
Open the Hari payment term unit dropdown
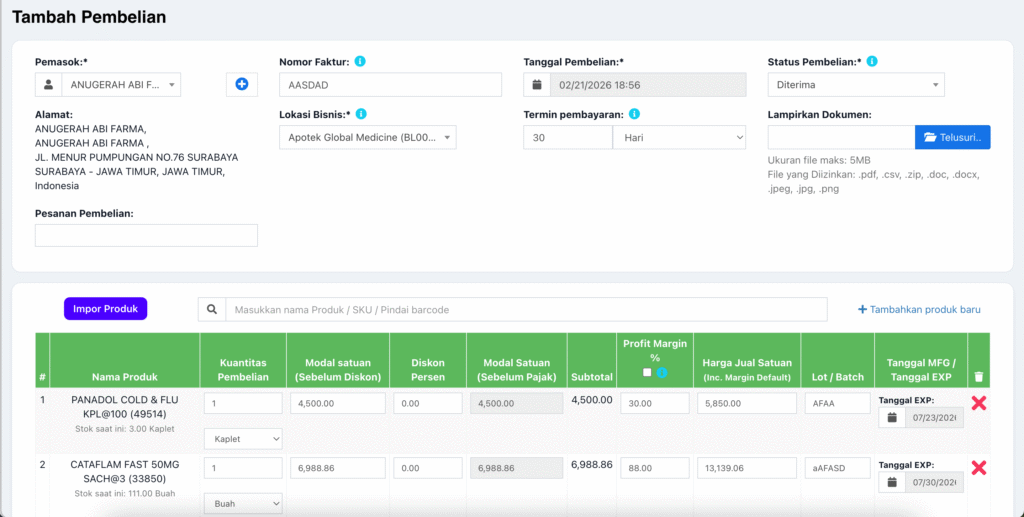(679, 137)
